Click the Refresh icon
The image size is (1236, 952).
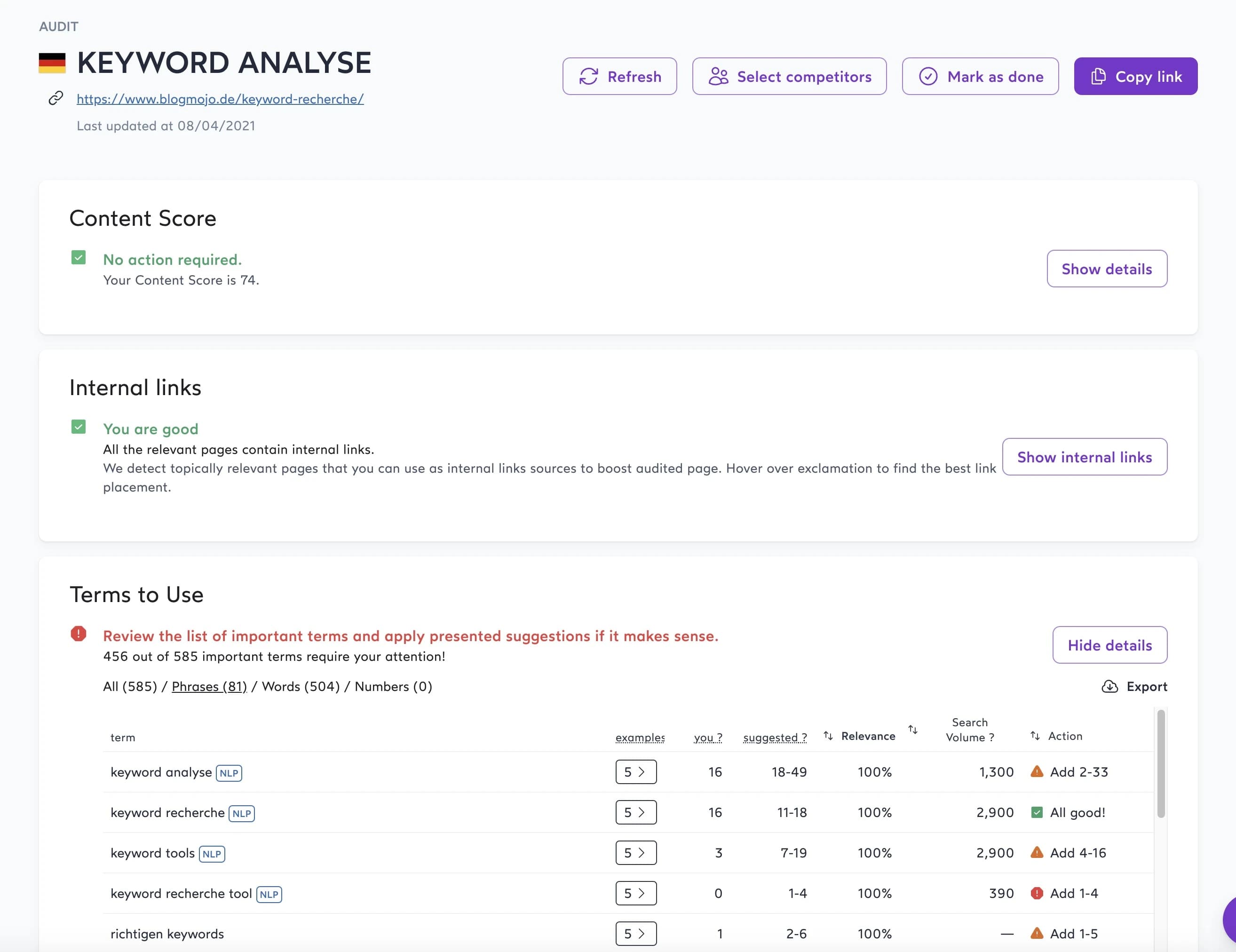[x=589, y=76]
